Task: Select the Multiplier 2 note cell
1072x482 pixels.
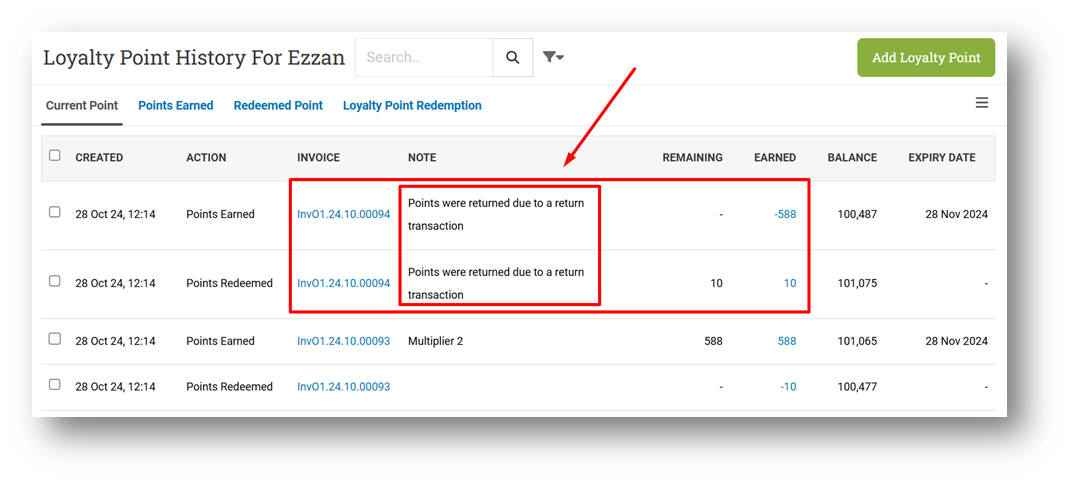Action: [x=436, y=341]
